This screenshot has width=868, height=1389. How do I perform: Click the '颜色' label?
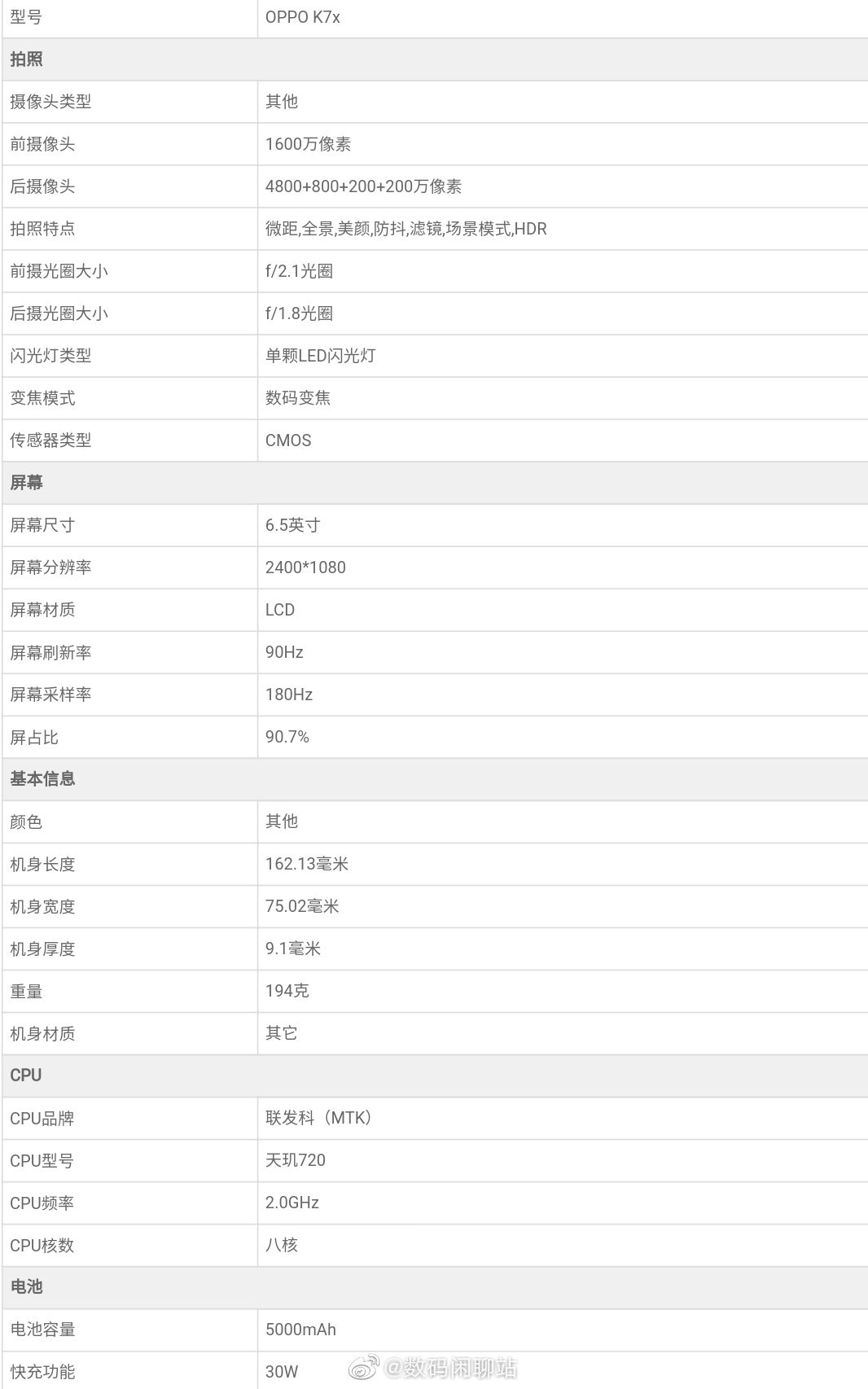26,822
